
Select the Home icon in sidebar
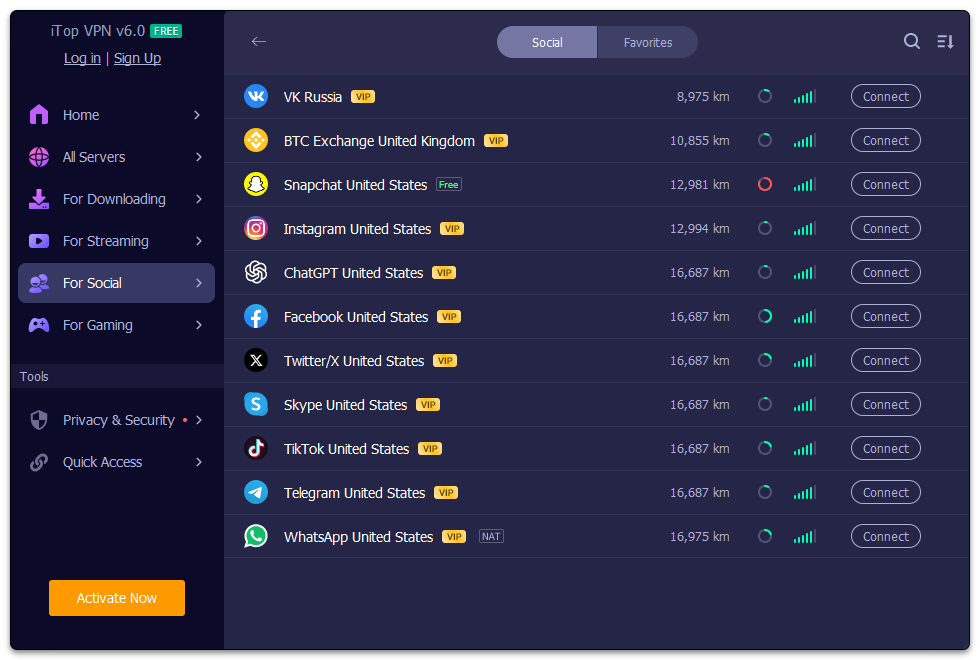coord(38,115)
